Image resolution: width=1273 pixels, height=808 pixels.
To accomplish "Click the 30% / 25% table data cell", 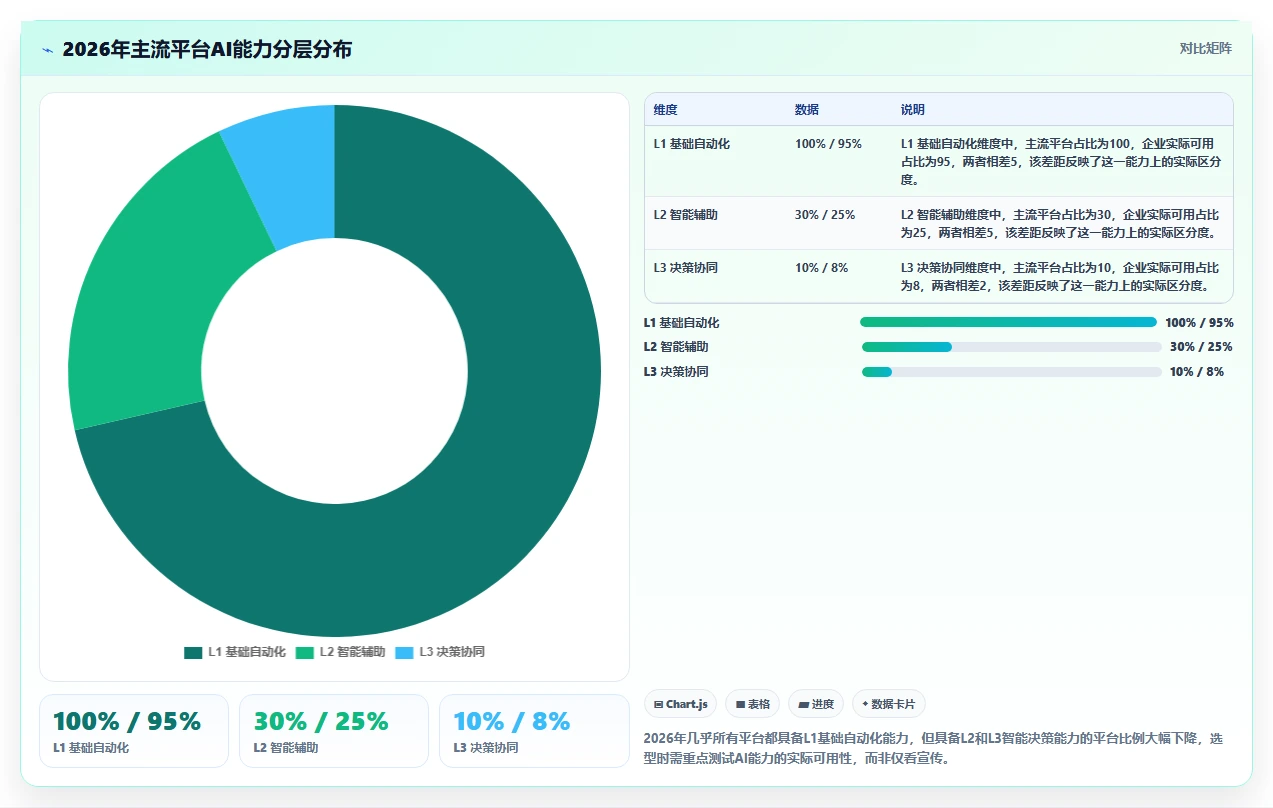I will [825, 215].
